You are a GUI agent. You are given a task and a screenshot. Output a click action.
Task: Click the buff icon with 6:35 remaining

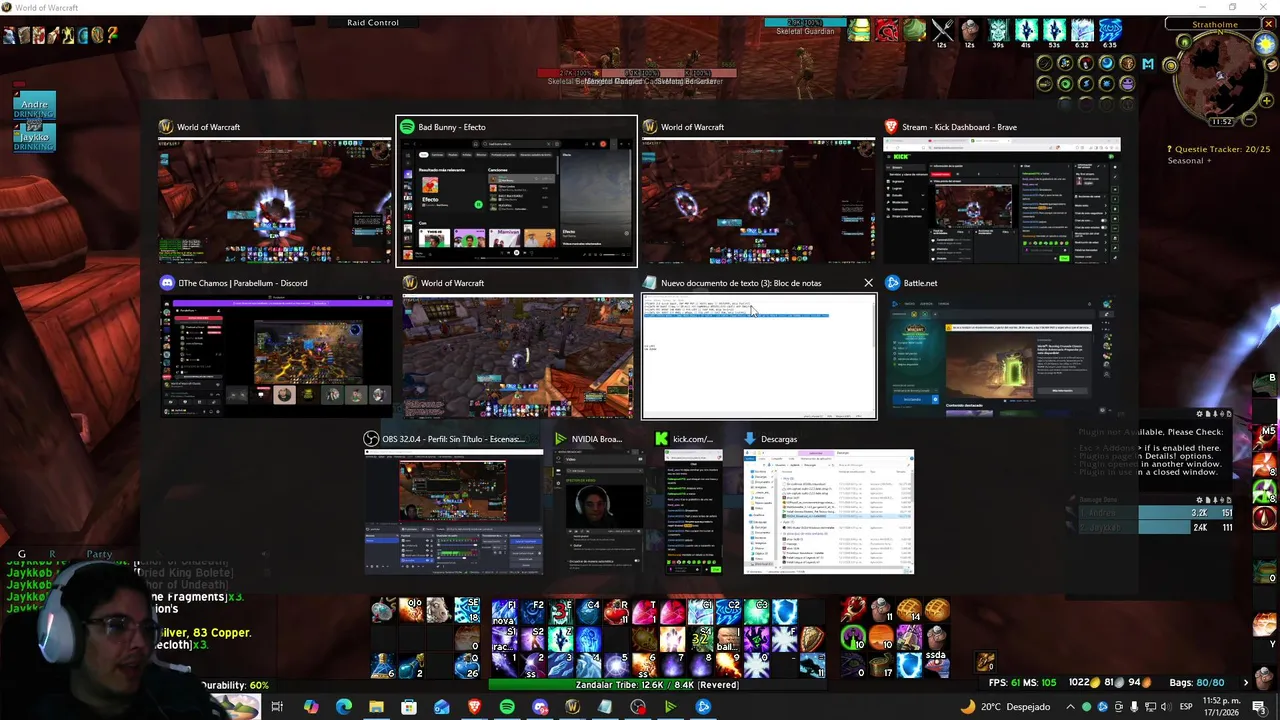[x=1110, y=30]
